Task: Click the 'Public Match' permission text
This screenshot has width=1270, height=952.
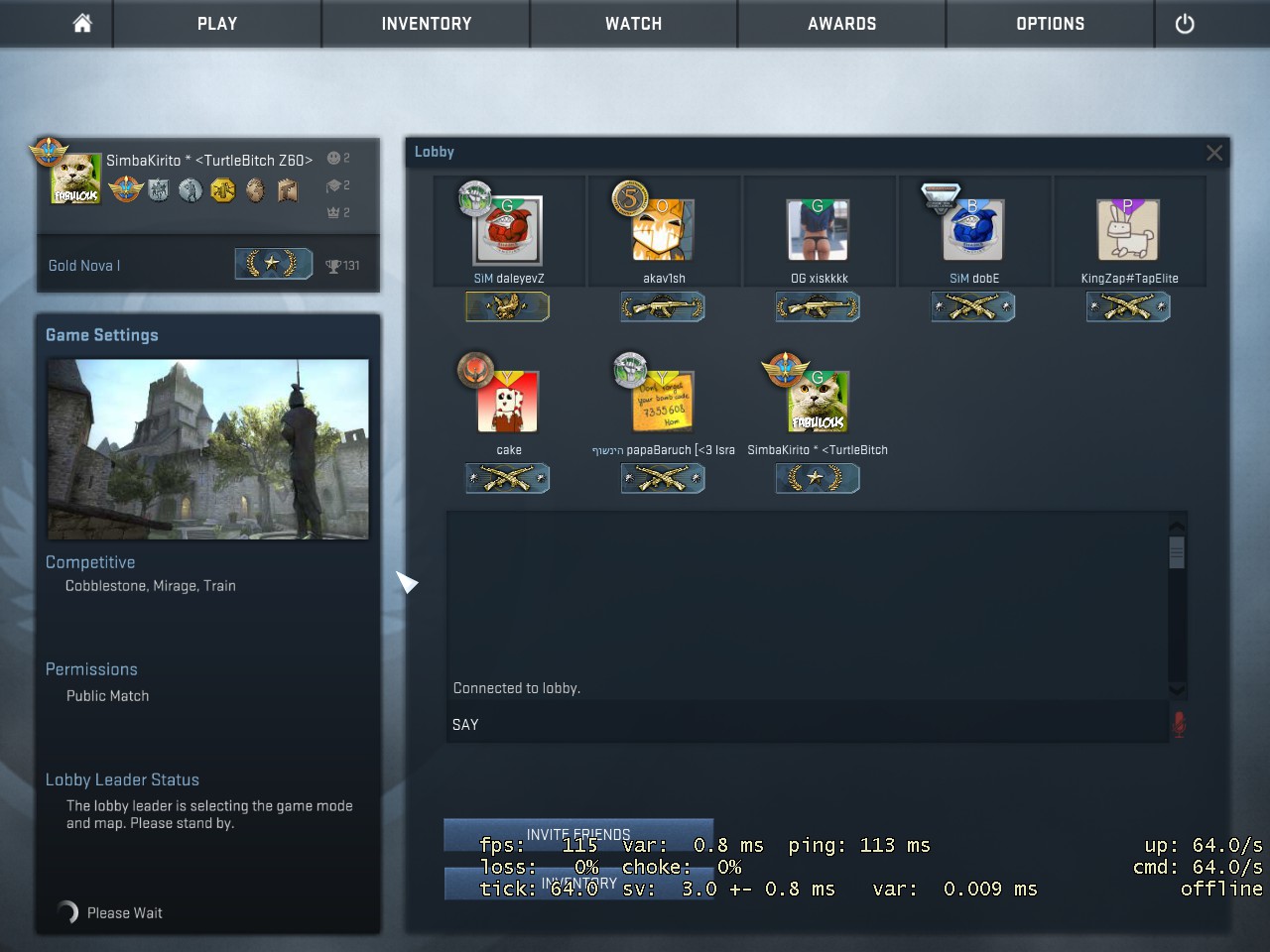Action: (108, 696)
